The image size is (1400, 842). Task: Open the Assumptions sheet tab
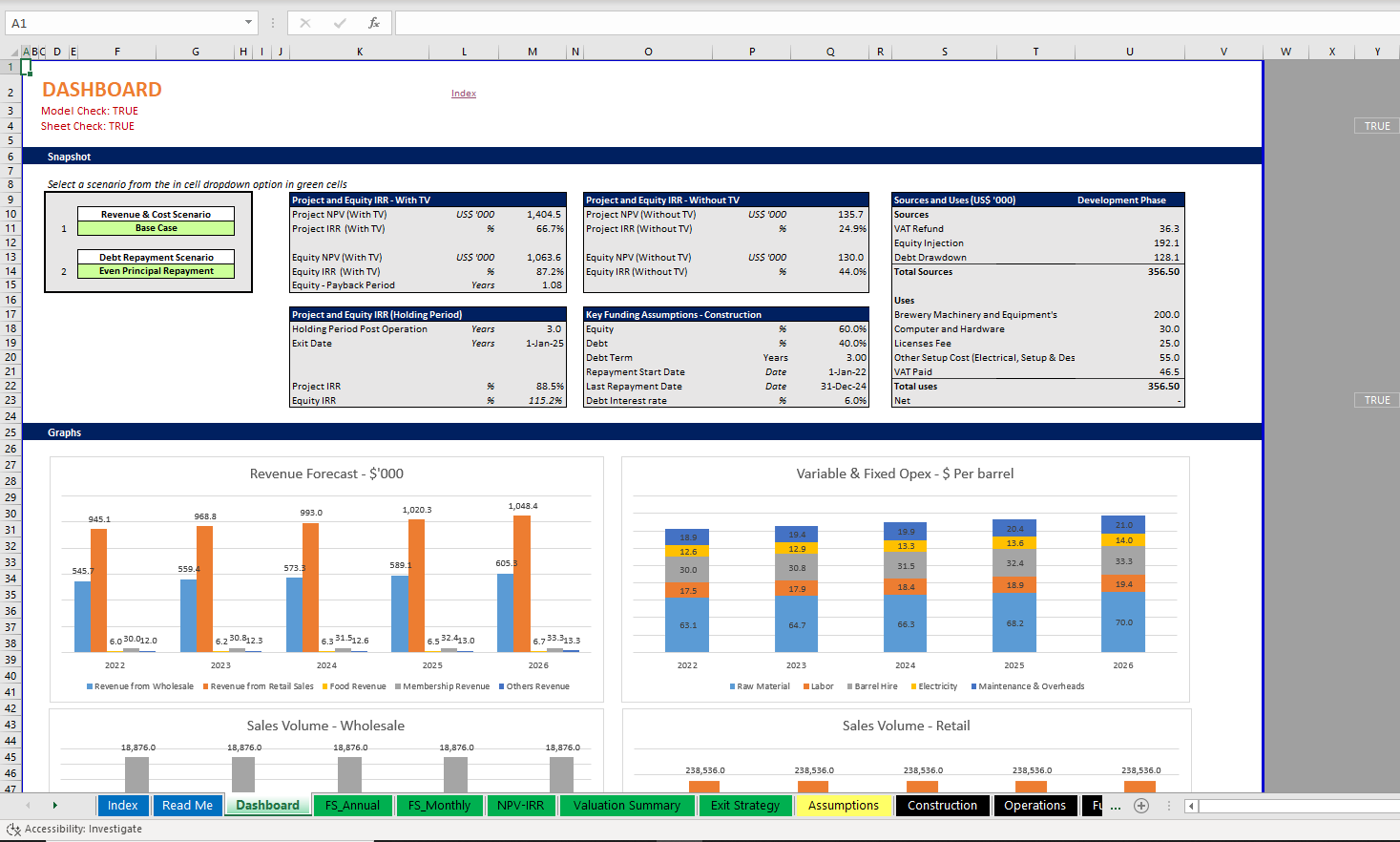[x=844, y=805]
